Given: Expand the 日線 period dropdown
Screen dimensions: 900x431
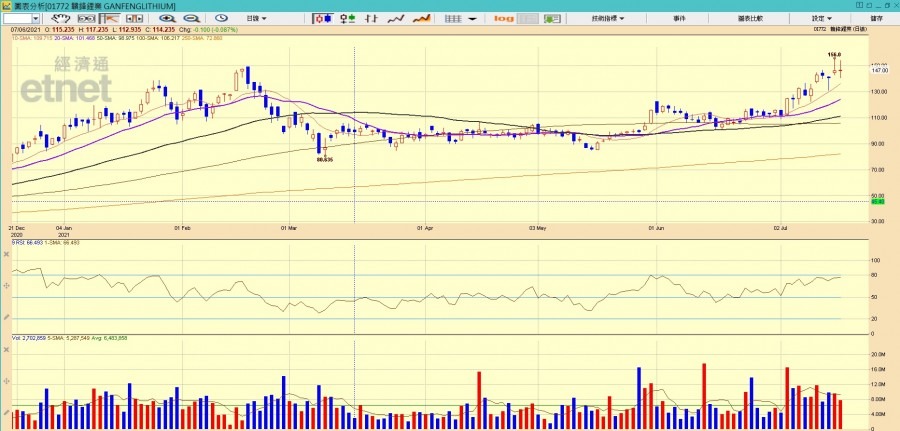Looking at the screenshot, I should point(259,18).
